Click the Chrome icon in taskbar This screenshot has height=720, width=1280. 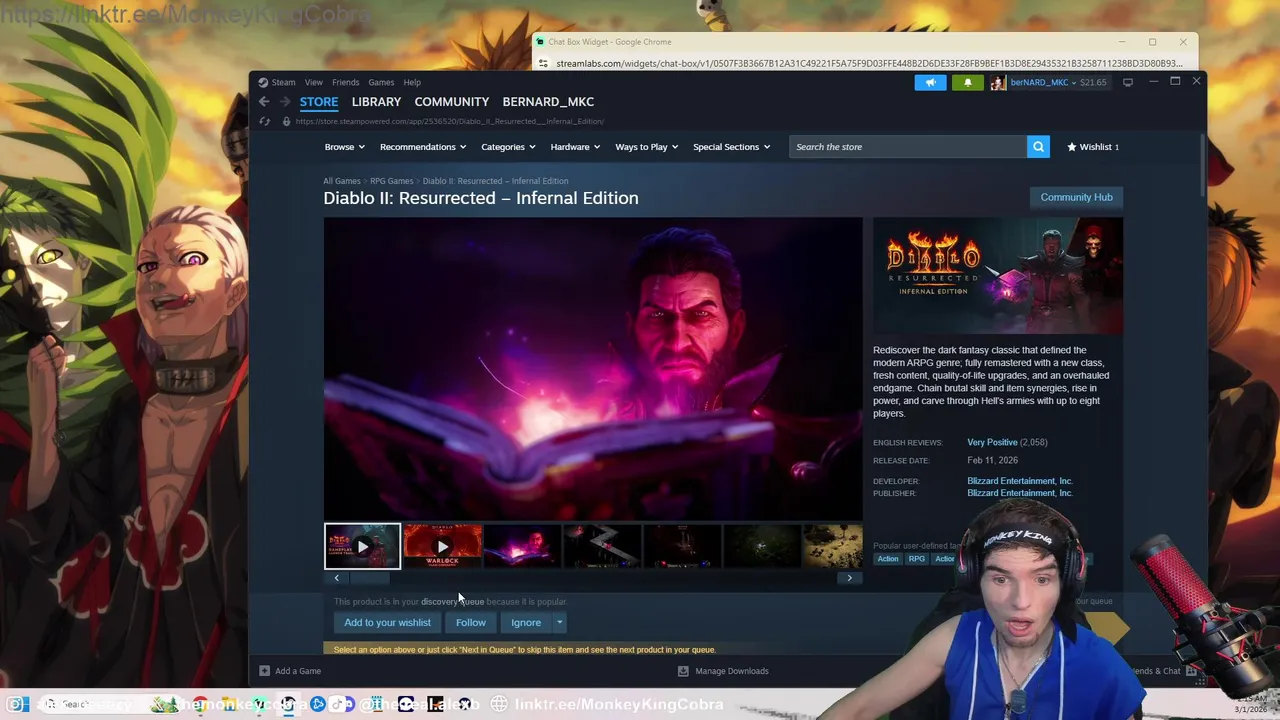[201, 704]
